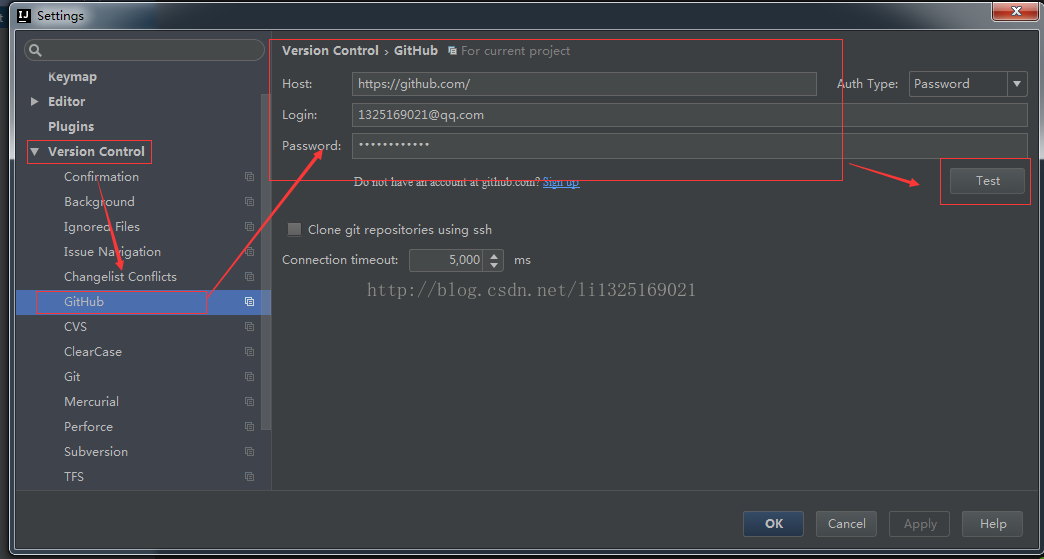Click the settings tree vertical scrollbar
The width and height of the screenshot is (1044, 559).
[266, 260]
